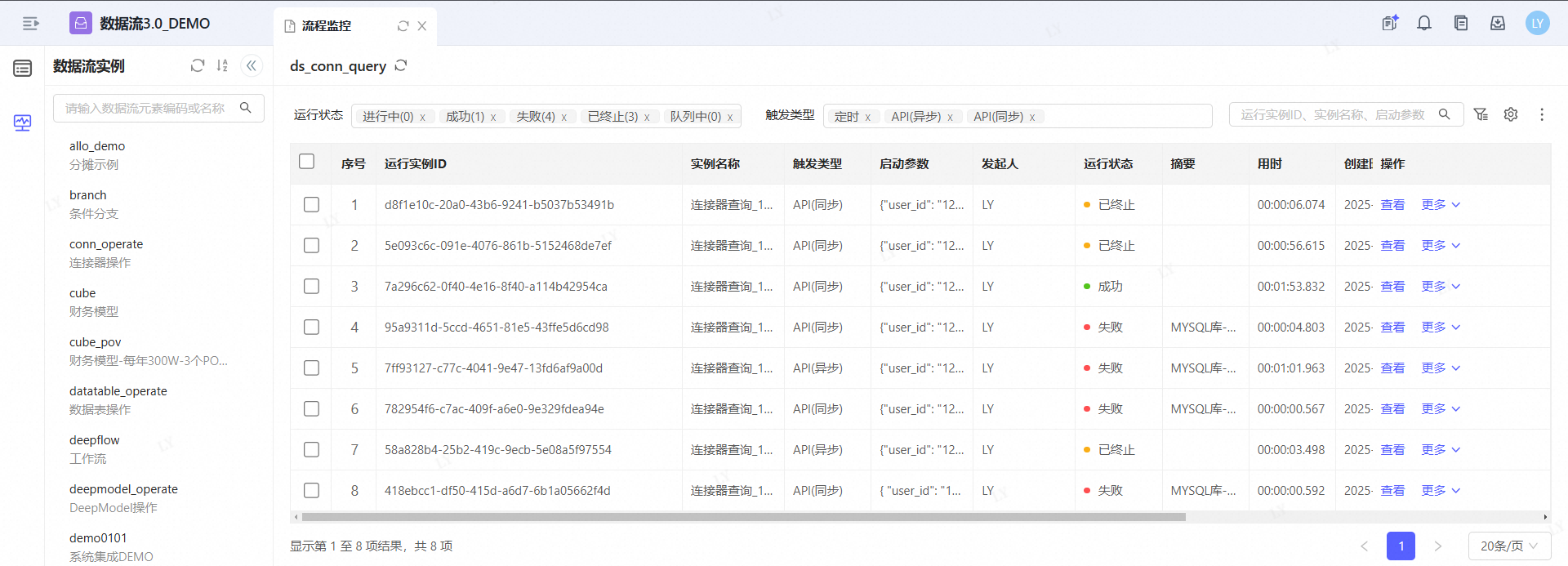Click the sort order icon in sidebar
The height and width of the screenshot is (566, 1568).
(222, 66)
